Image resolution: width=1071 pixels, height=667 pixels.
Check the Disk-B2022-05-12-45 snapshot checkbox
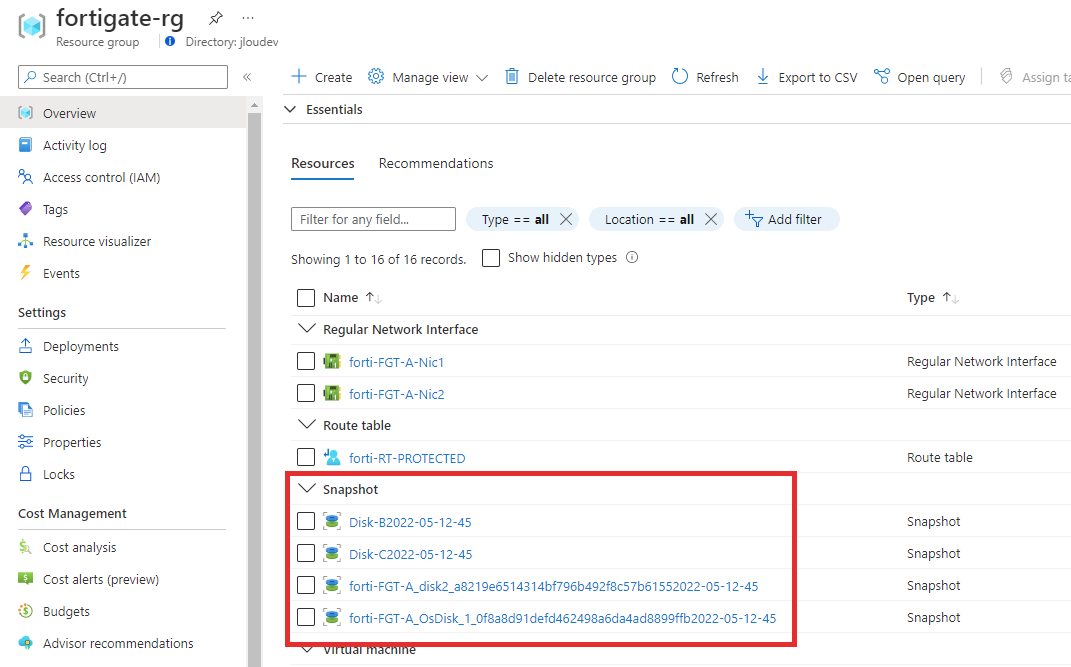coord(306,522)
